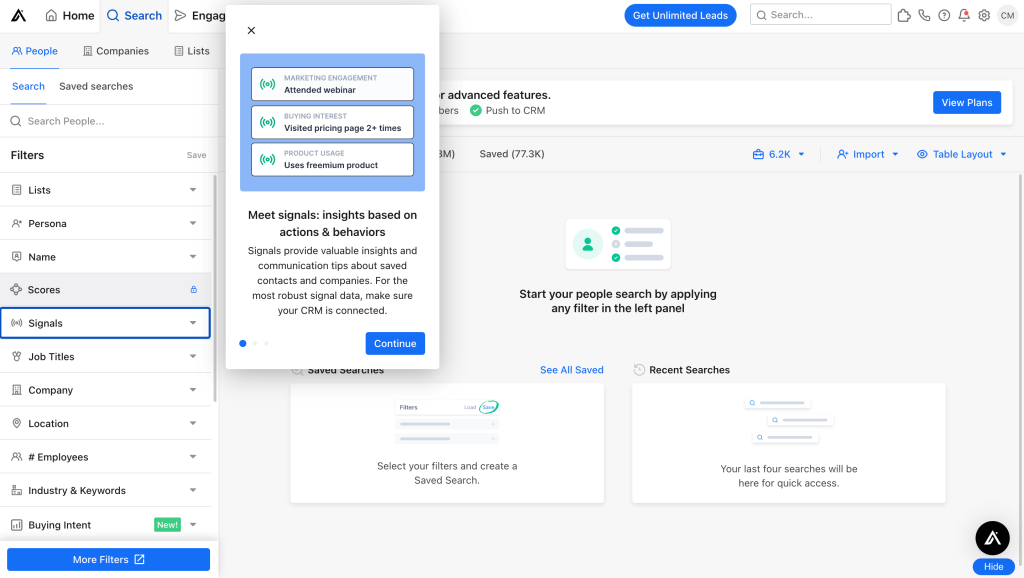The width and height of the screenshot is (1024, 578).
Task: Open the phone dialer icon
Action: (924, 15)
